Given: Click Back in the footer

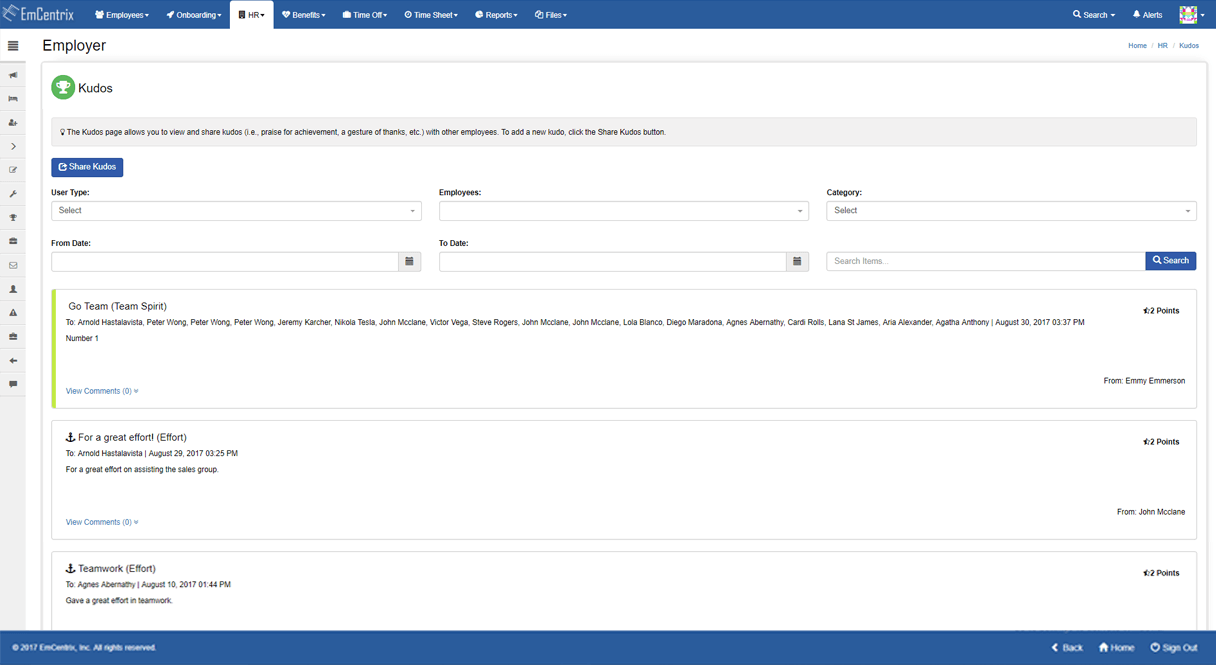Looking at the screenshot, I should click(x=1067, y=648).
